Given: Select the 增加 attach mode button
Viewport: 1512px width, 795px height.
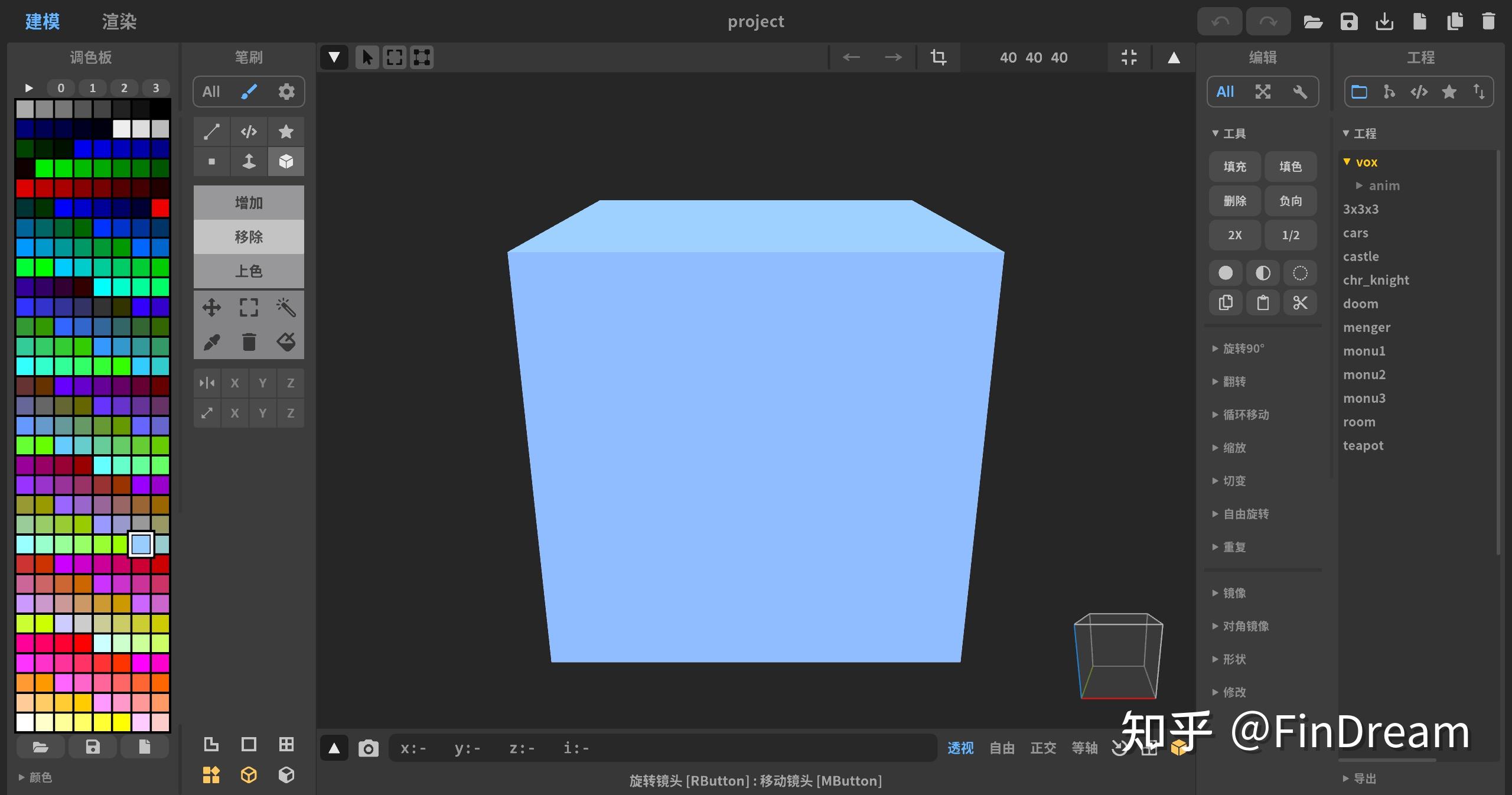Looking at the screenshot, I should (x=249, y=203).
